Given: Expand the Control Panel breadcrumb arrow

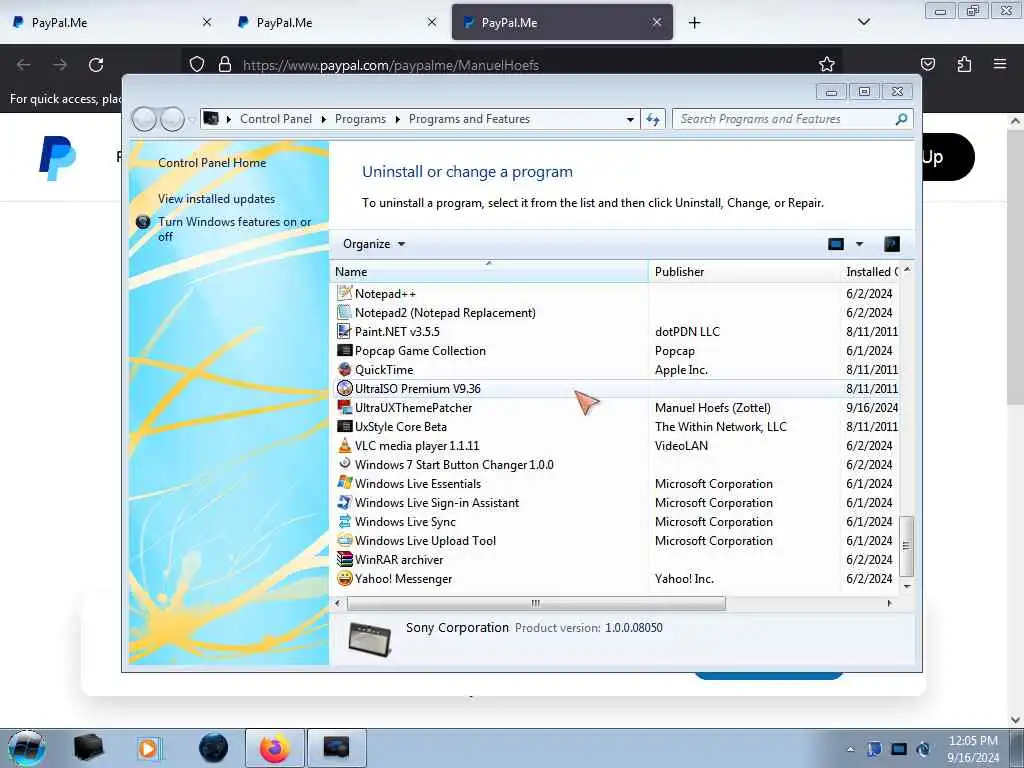Looking at the screenshot, I should pyautogui.click(x=324, y=119).
